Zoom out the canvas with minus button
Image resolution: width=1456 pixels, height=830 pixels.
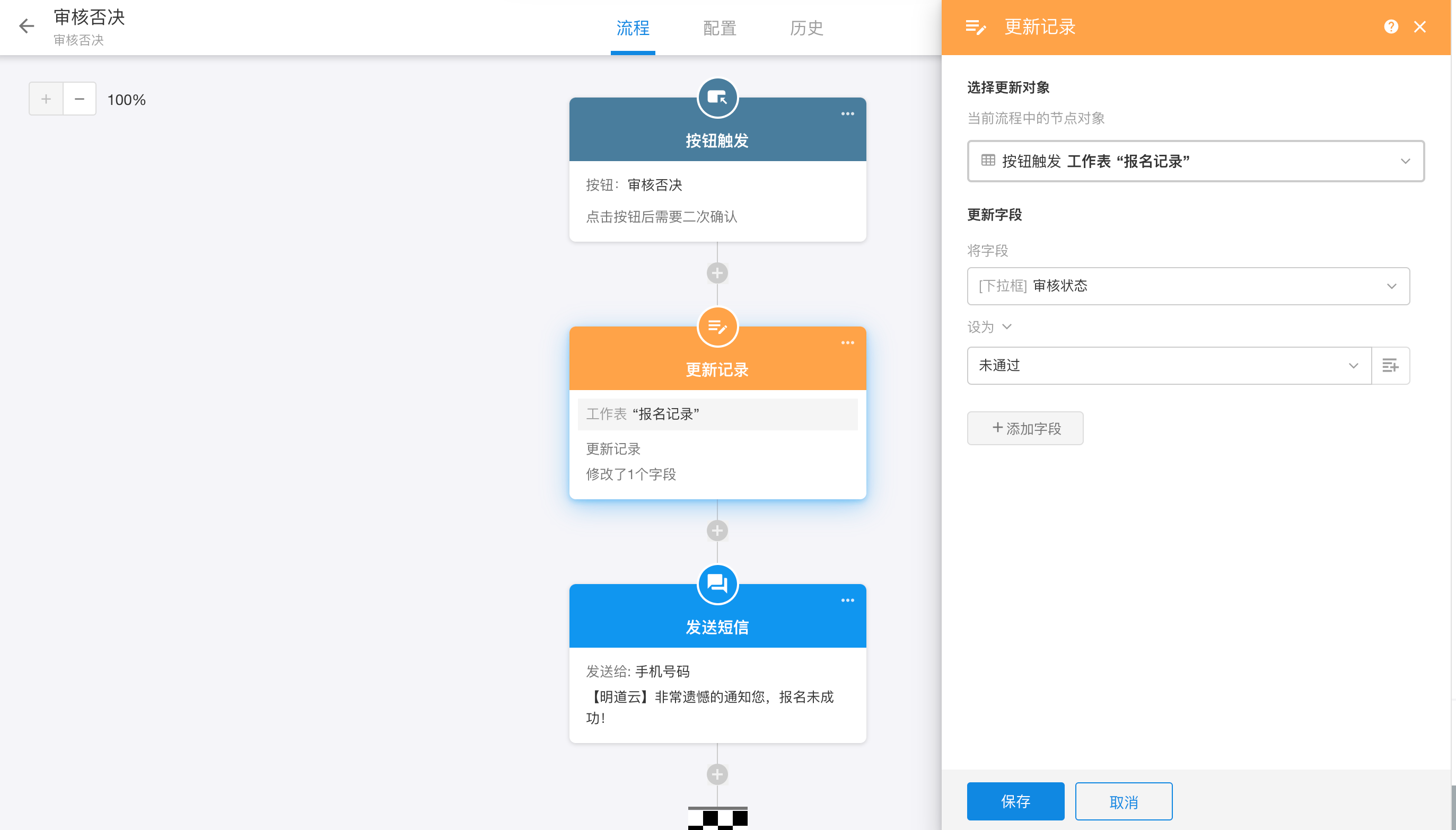click(80, 99)
